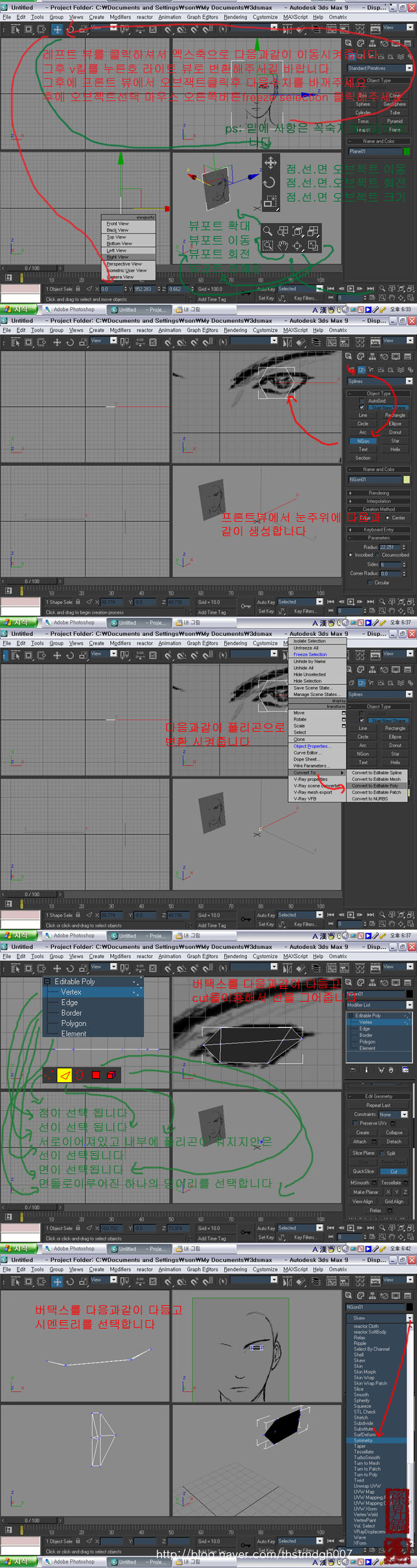Open the Standard Primitives dropdown
This screenshot has height=1568, width=417.
[380, 68]
